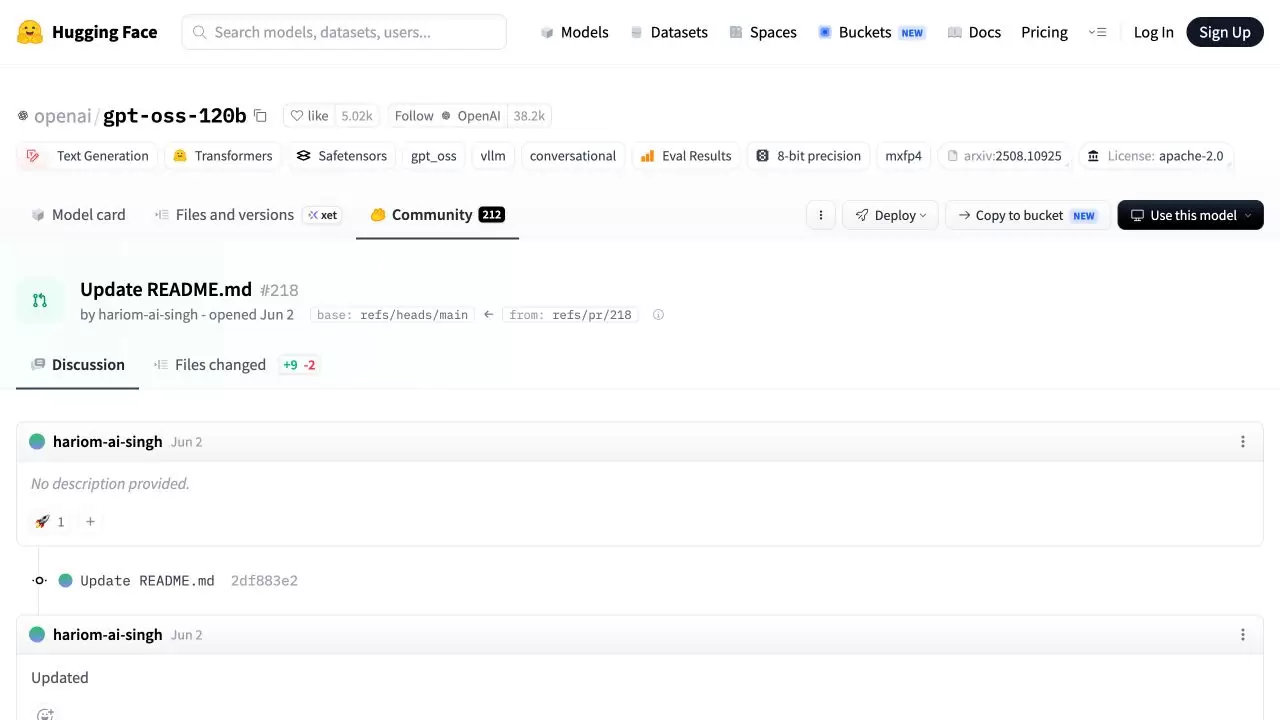Screen dimensions: 1280x720
Task: Switch to Files and versions tab
Action: click(248, 215)
